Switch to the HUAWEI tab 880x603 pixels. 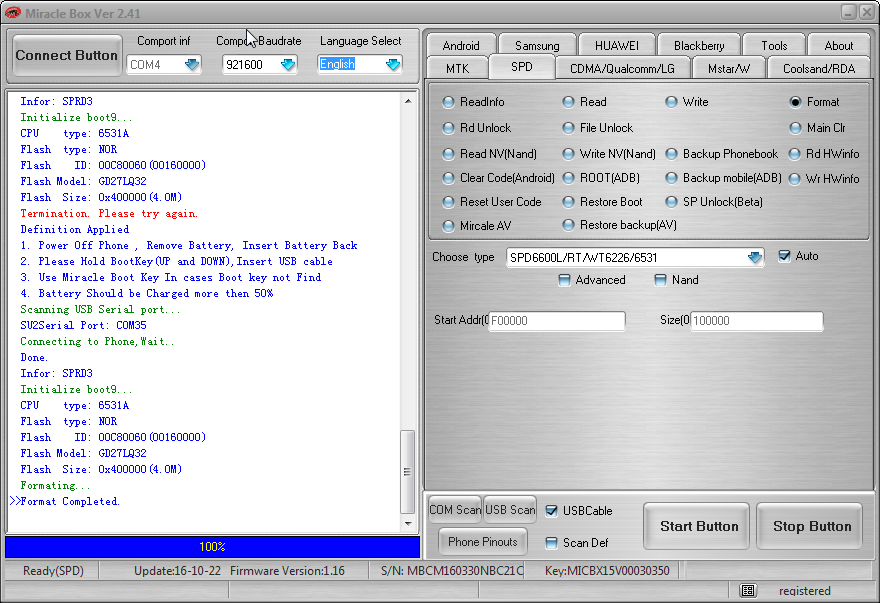[616, 45]
